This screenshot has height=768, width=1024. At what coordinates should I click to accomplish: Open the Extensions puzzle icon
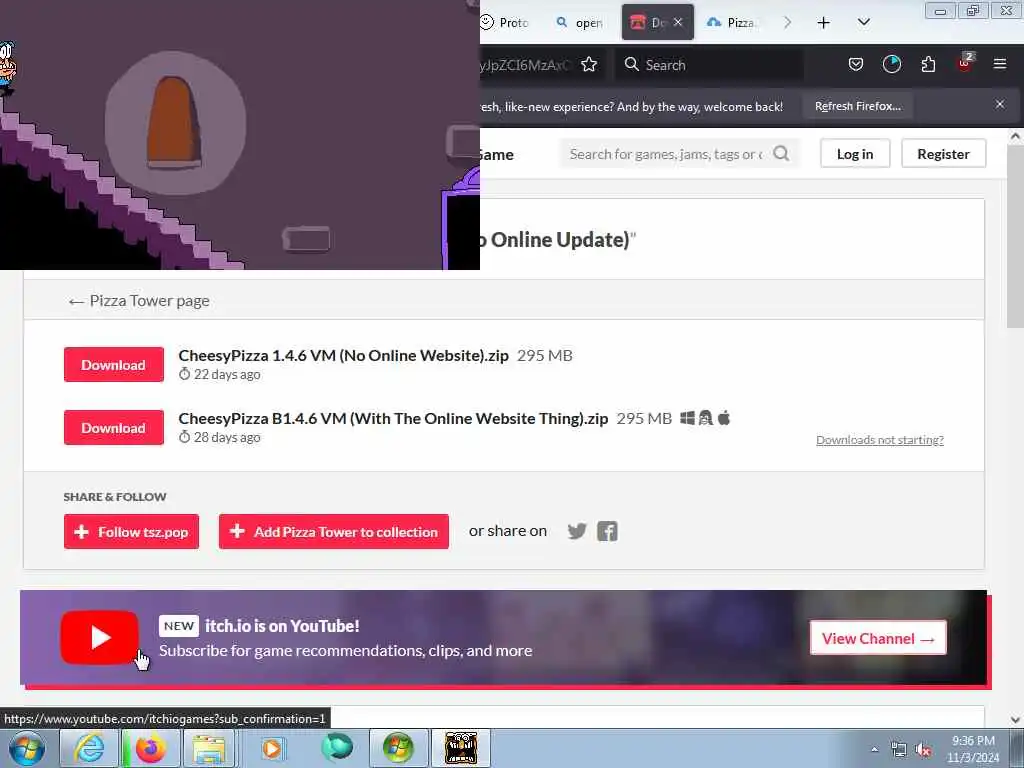[928, 64]
